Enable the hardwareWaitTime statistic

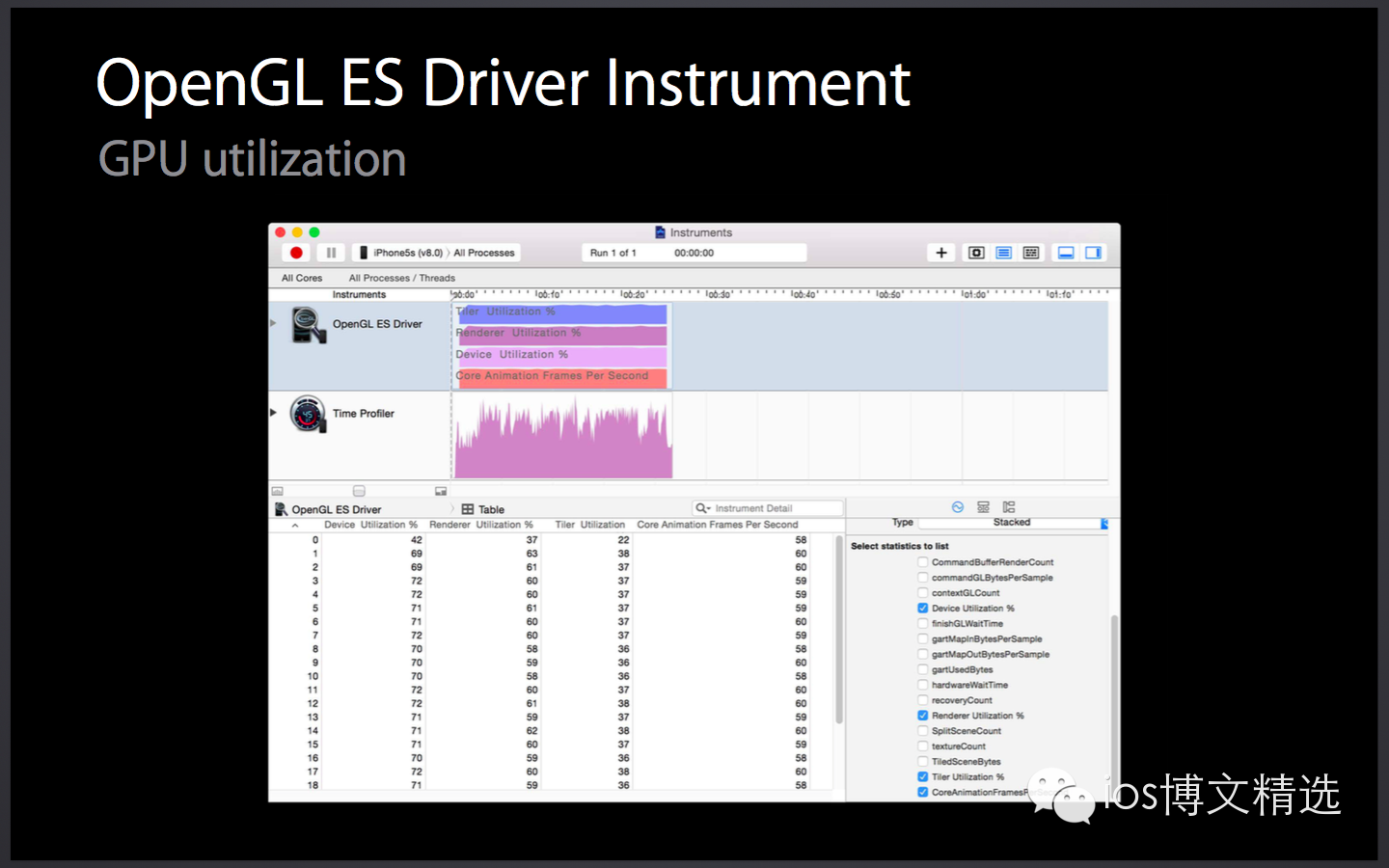[x=923, y=685]
